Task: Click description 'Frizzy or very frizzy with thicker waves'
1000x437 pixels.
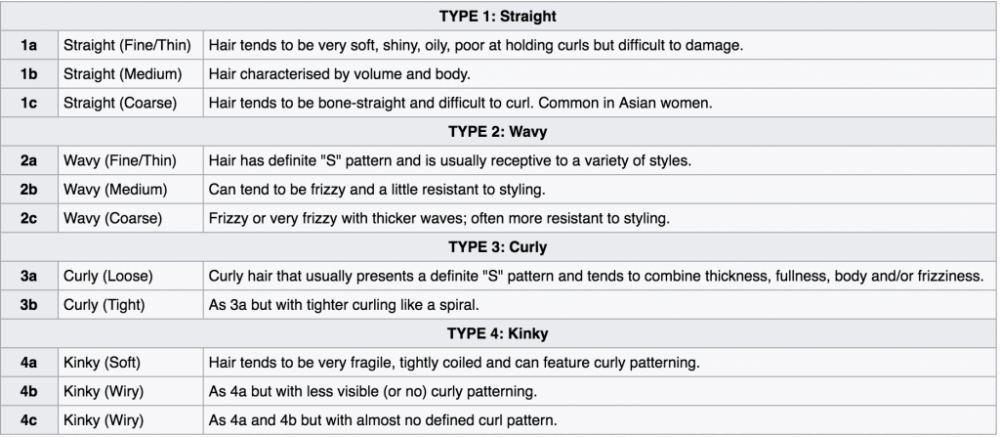Action: click(437, 218)
